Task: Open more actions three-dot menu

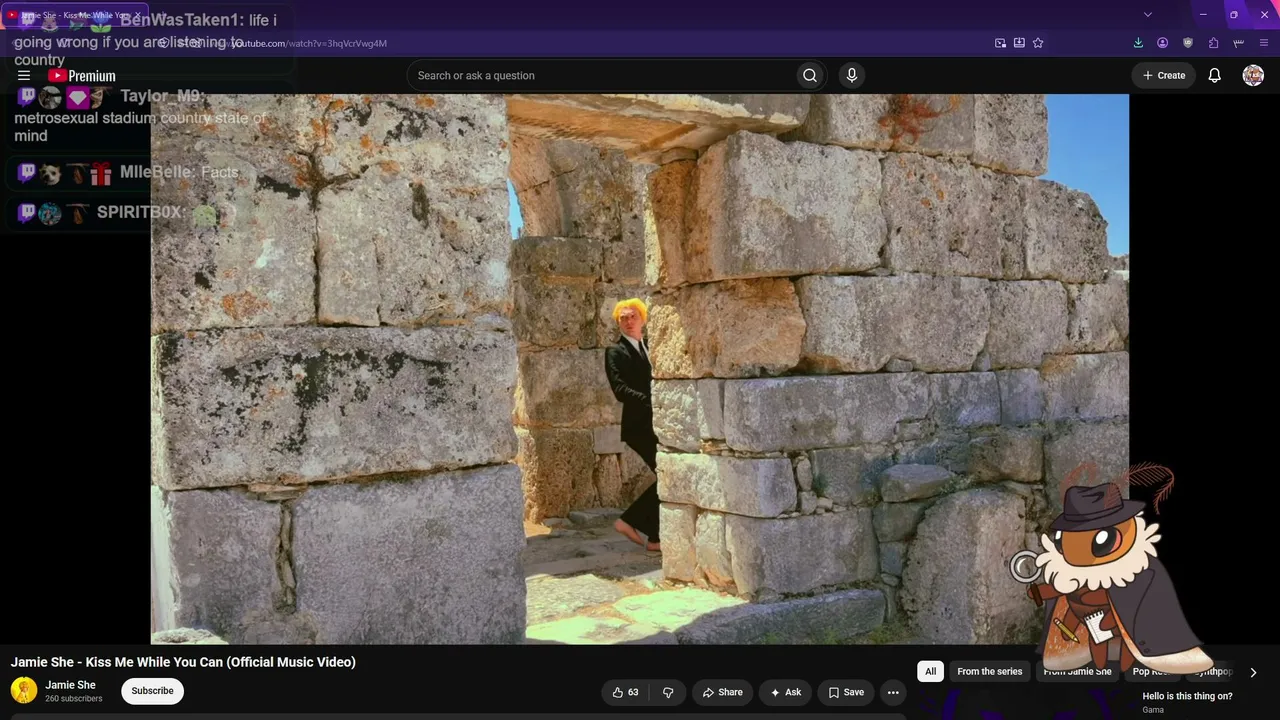Action: [893, 692]
